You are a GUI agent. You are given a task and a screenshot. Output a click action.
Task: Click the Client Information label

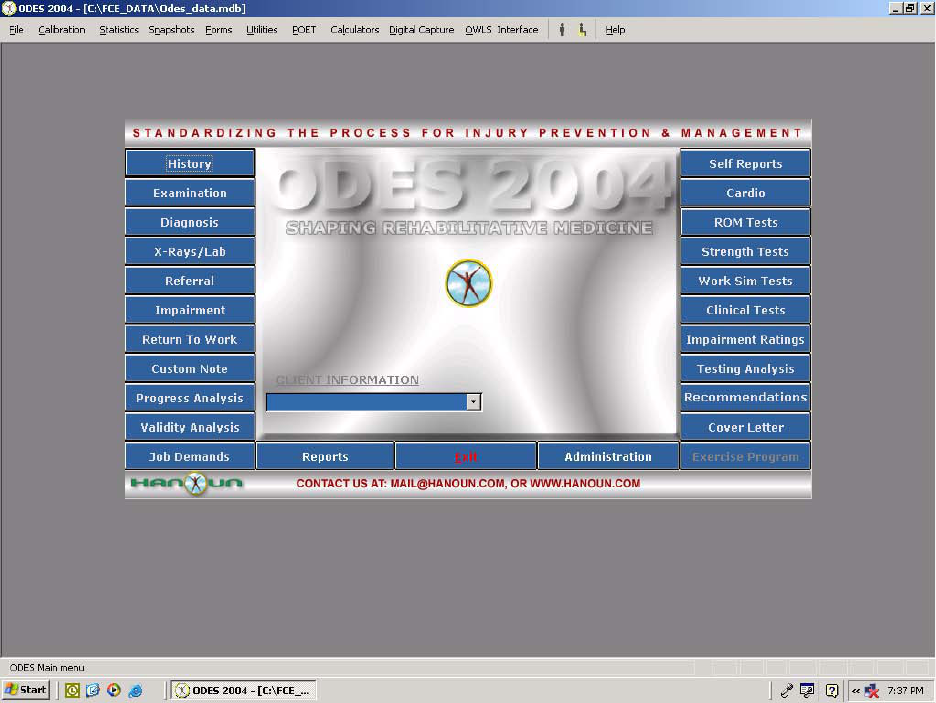347,380
